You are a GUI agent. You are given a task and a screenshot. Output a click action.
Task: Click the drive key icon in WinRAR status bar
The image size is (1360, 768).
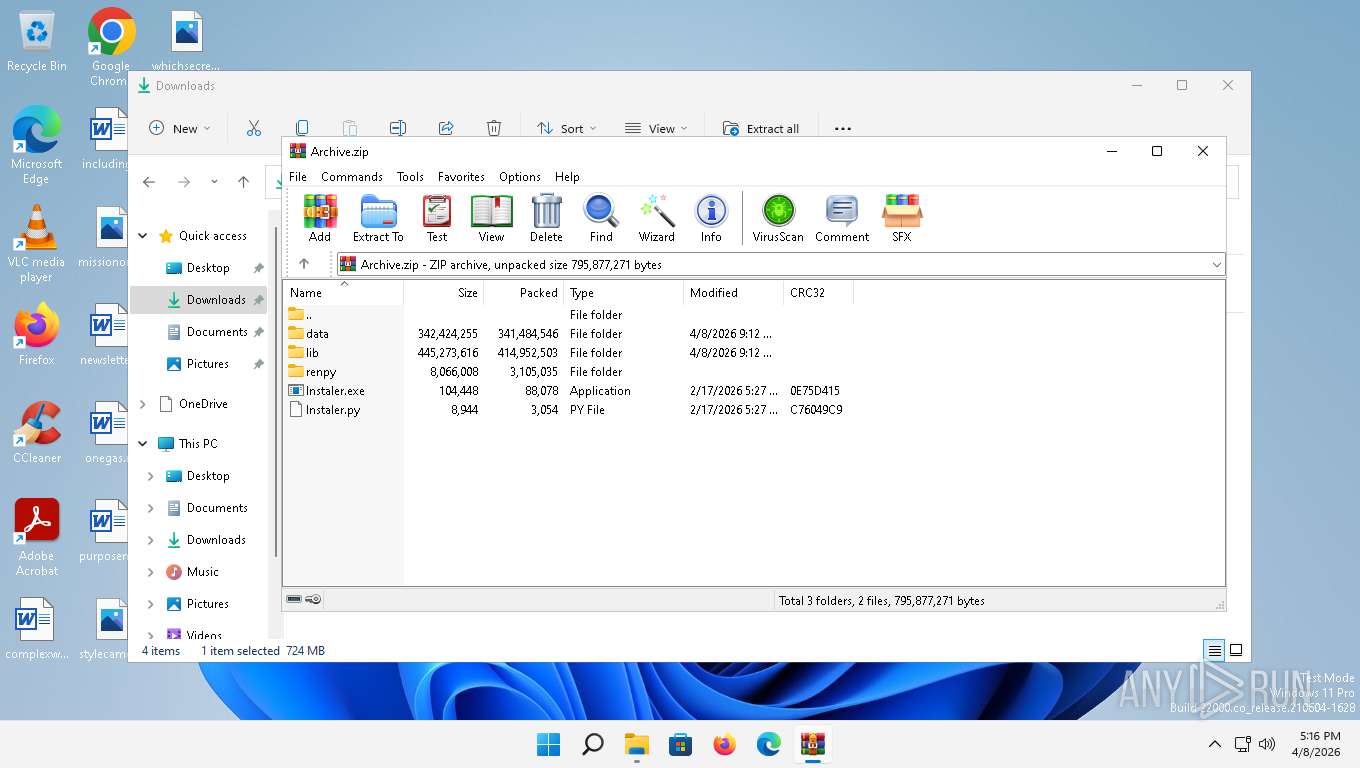click(313, 600)
